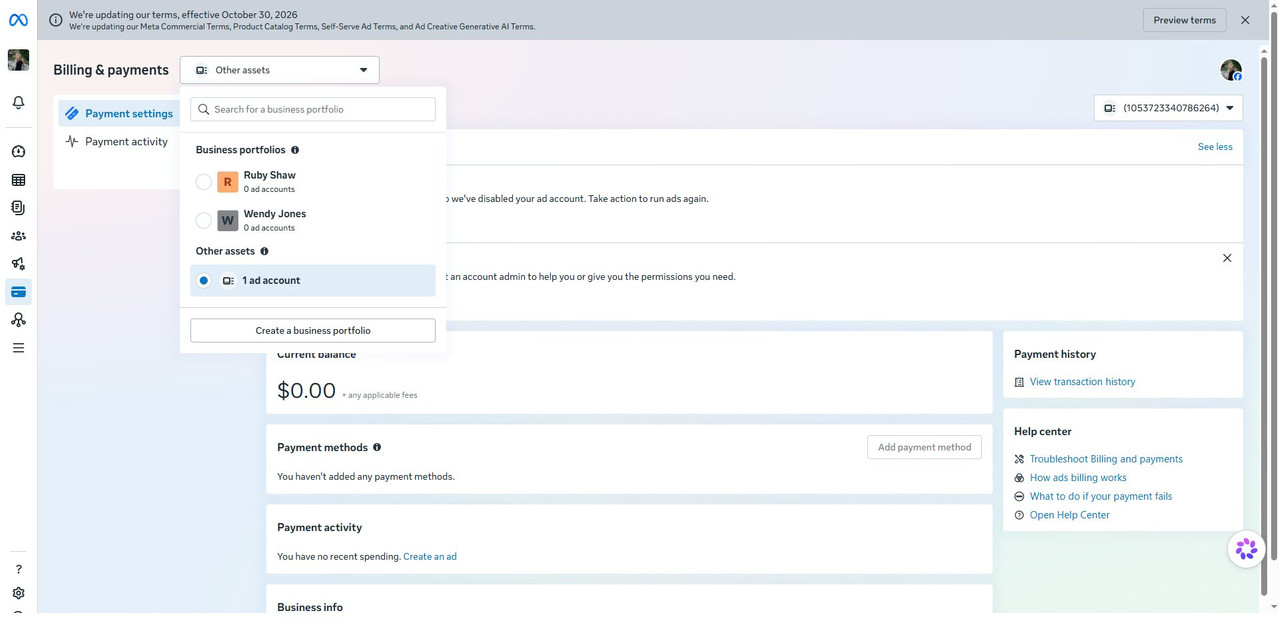Select Ruby Shaw portfolio radio button
1279x619 pixels.
click(204, 182)
